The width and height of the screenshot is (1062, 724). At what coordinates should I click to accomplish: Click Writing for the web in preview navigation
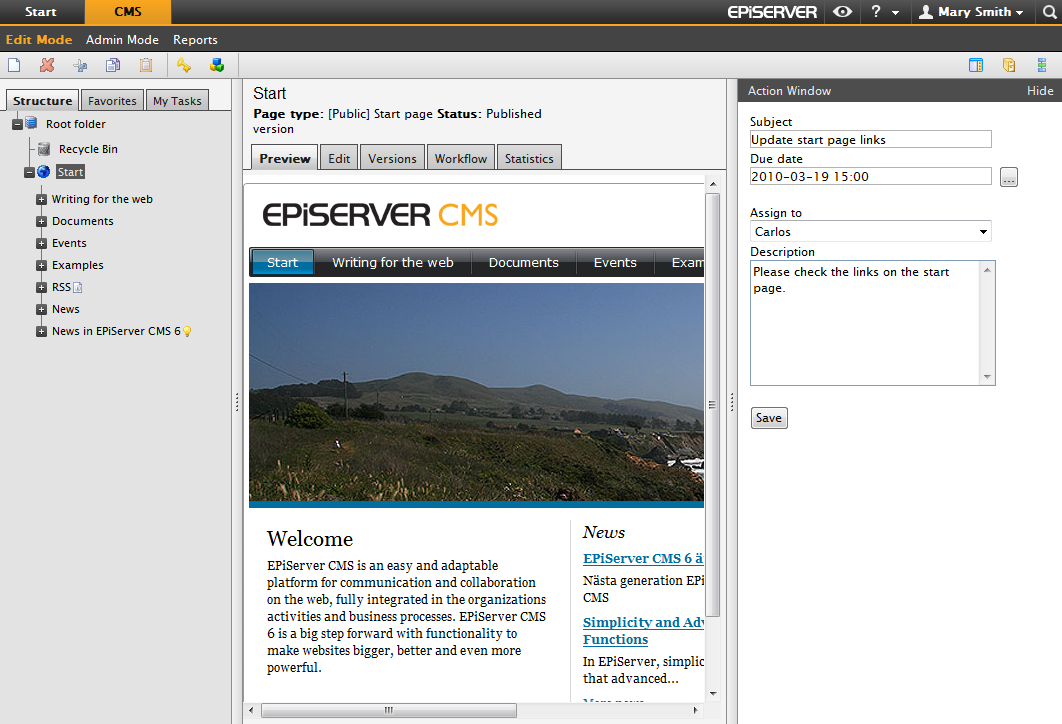click(393, 262)
